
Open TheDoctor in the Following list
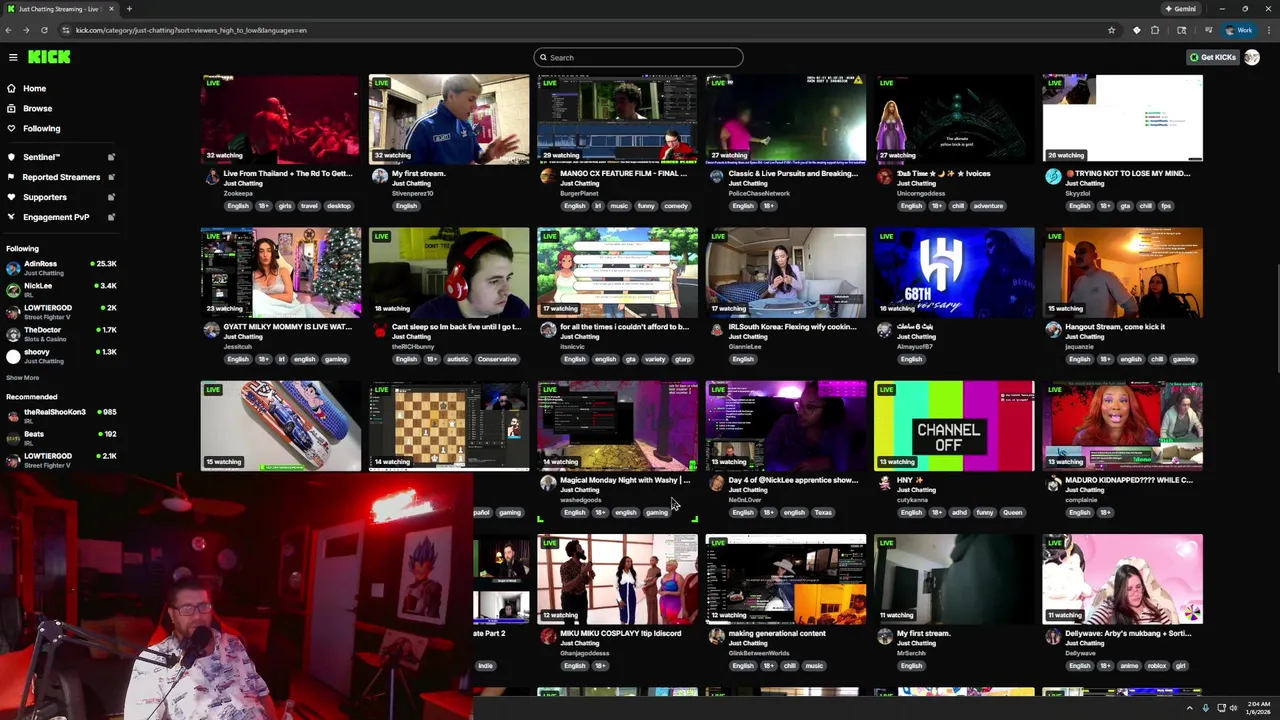tap(60, 334)
